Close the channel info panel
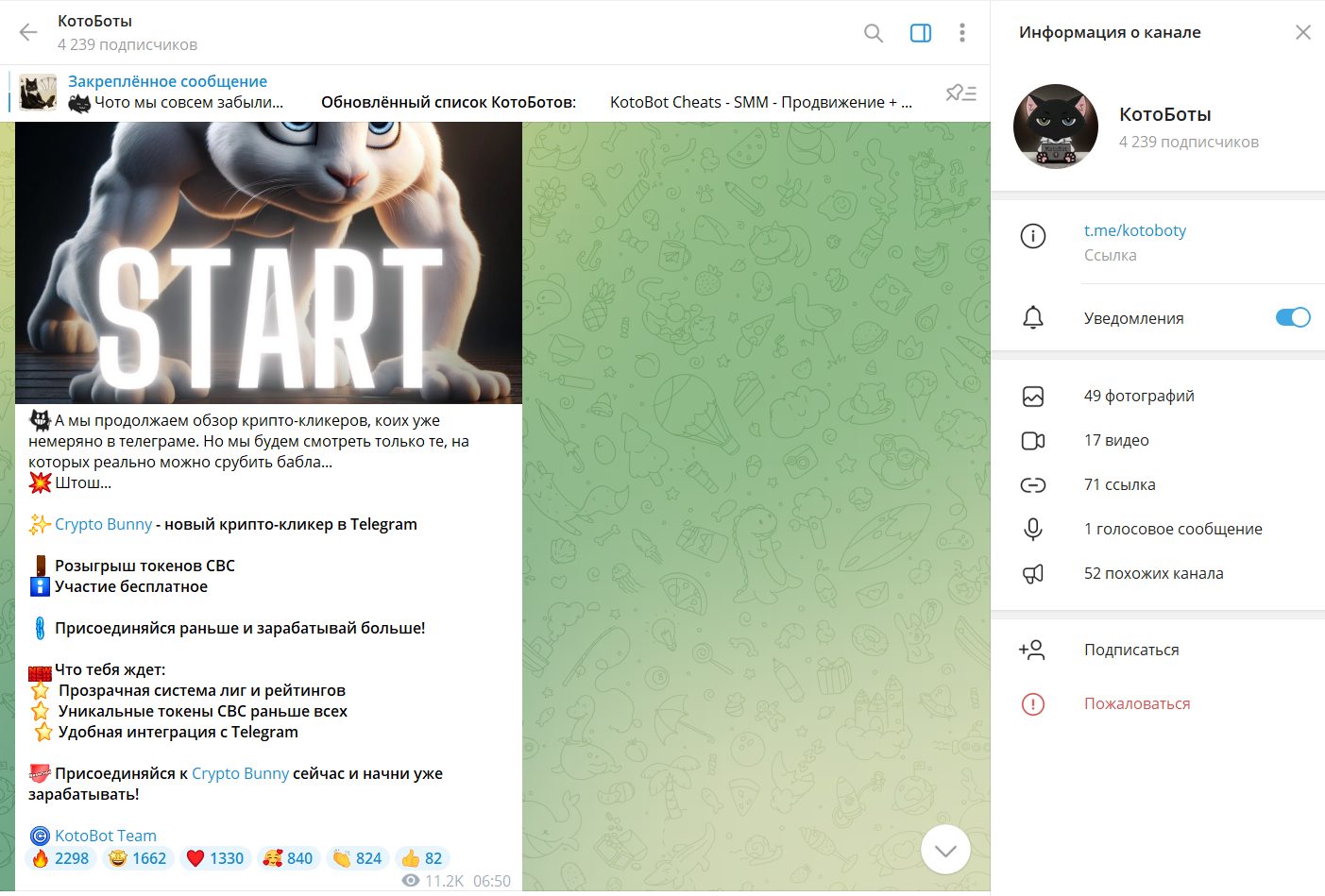The height and width of the screenshot is (896, 1325). coord(1302,32)
